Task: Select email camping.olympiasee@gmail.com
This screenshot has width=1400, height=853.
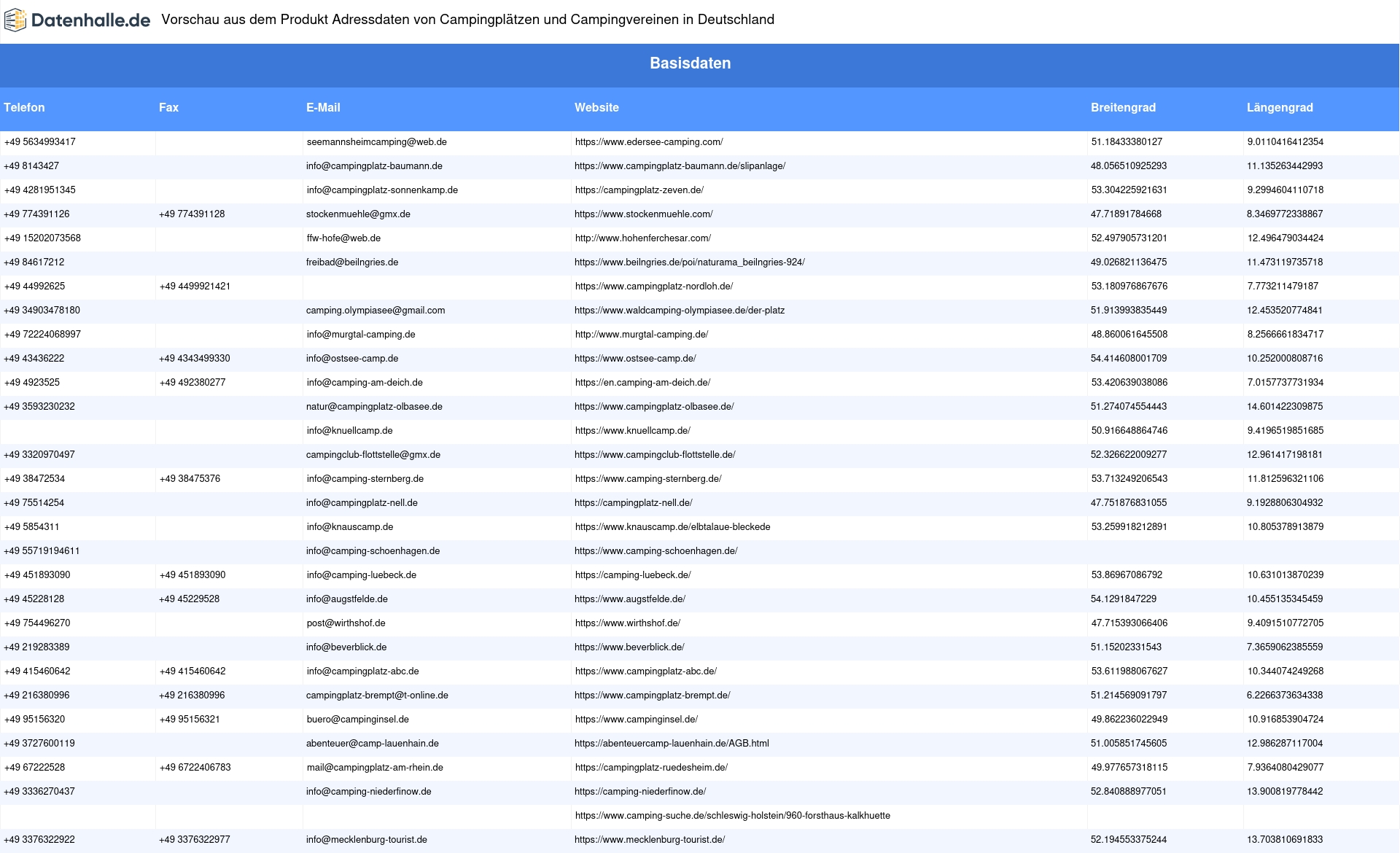Action: tap(376, 311)
